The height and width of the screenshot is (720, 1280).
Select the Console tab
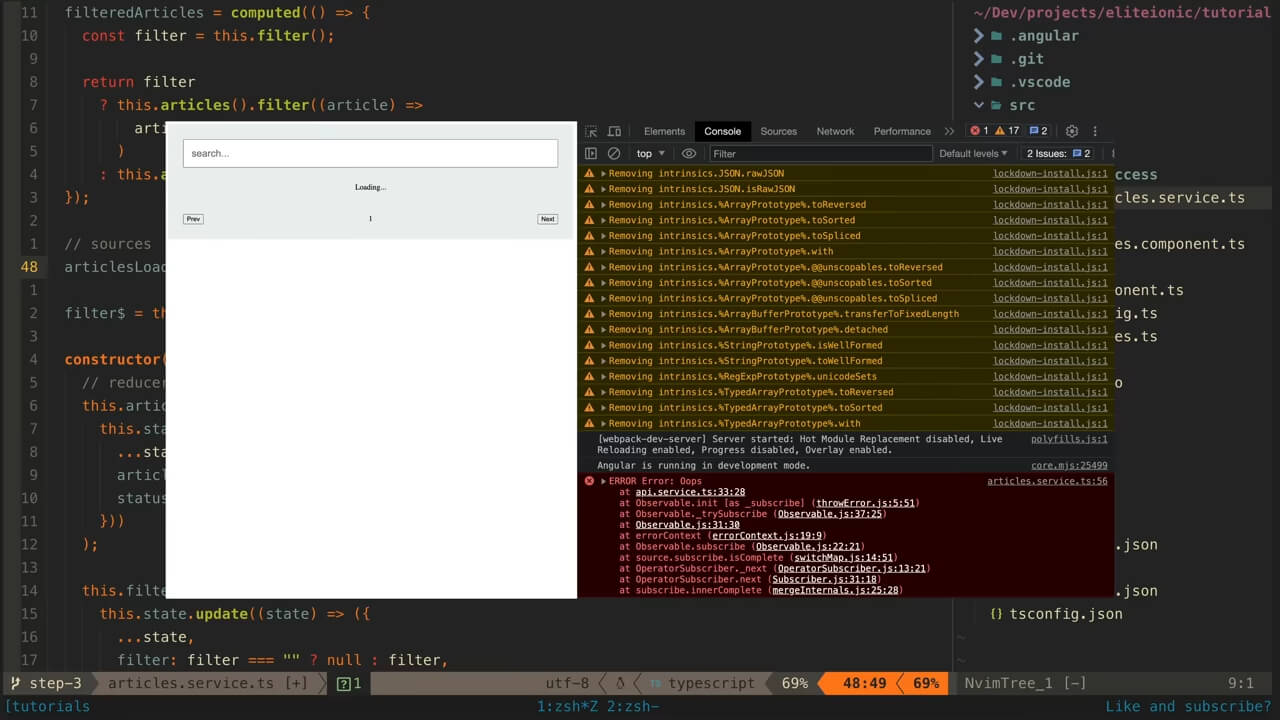click(722, 131)
